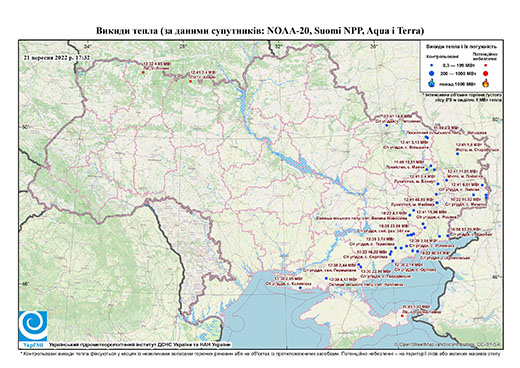Click the 'понад 1000 МВт' legend label
The width and height of the screenshot is (520, 368).
click(457, 83)
